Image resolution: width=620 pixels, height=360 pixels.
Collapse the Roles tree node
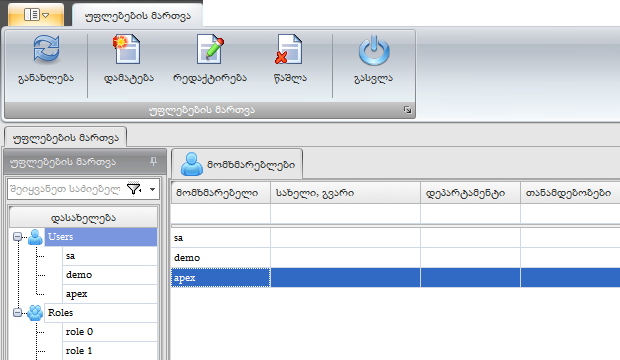[17, 313]
